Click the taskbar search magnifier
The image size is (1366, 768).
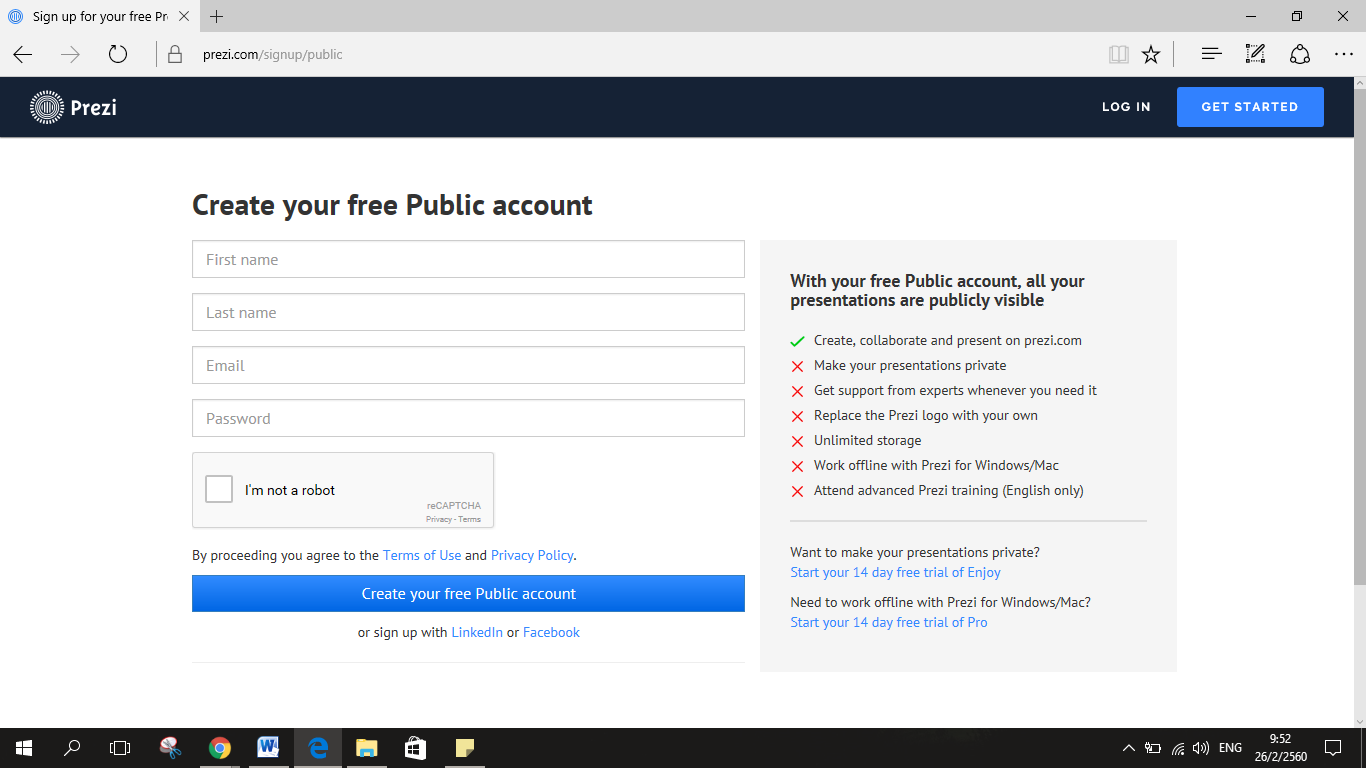coord(72,747)
